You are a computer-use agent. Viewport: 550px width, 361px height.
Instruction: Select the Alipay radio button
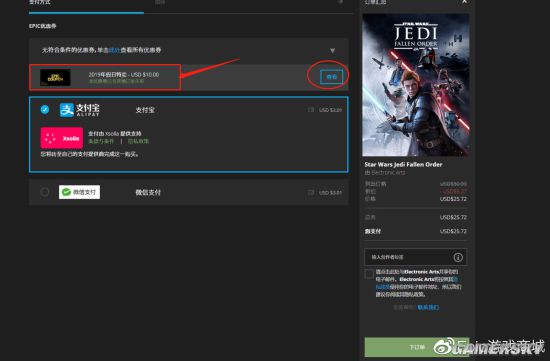[45, 109]
